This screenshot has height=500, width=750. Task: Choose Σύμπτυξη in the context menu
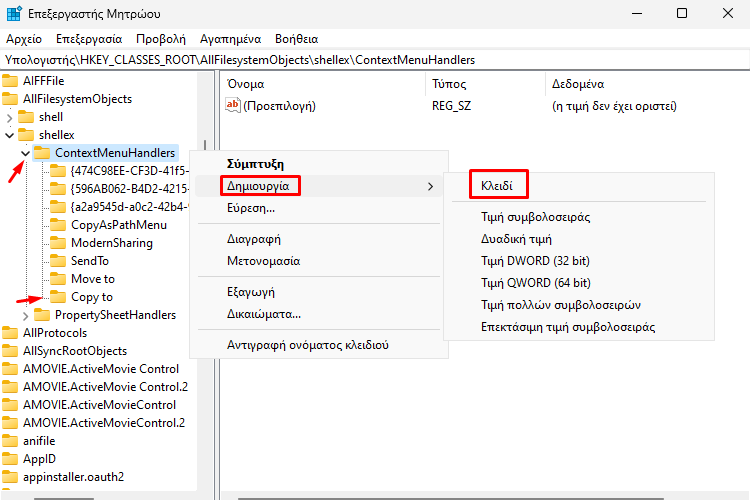click(x=319, y=164)
